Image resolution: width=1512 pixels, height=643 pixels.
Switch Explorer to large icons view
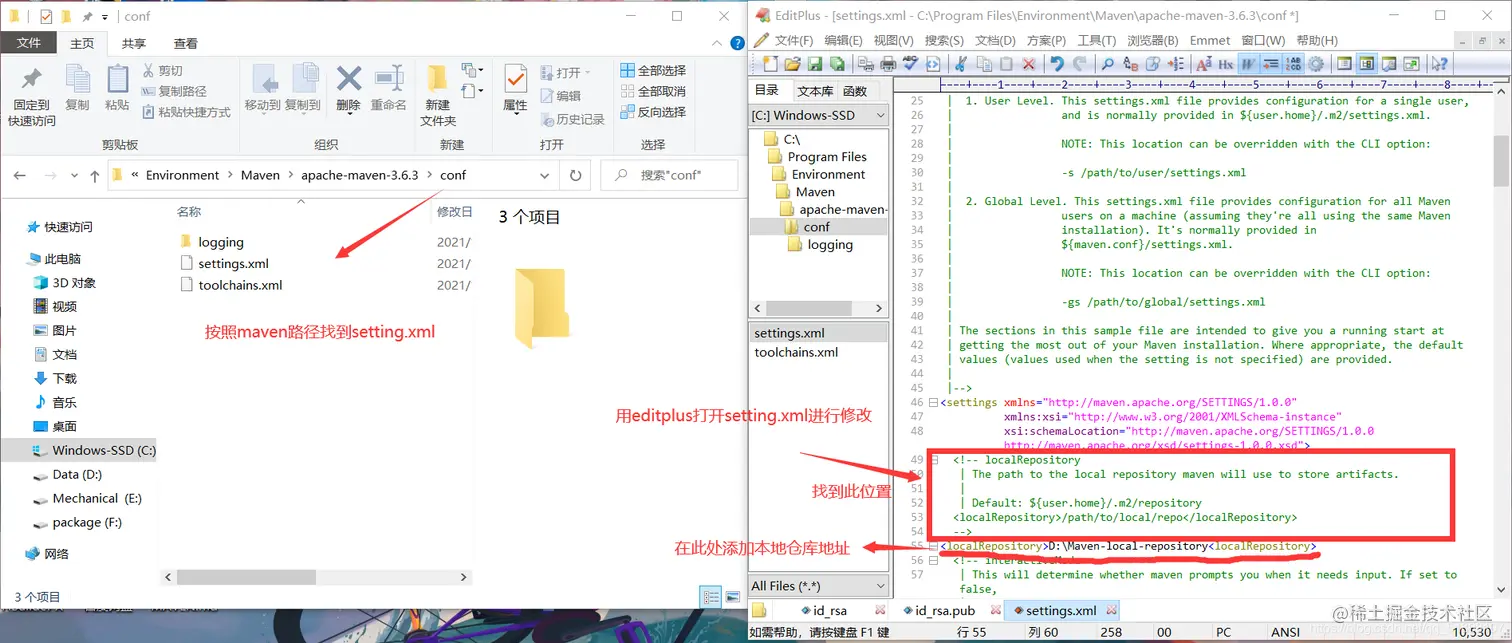point(732,597)
